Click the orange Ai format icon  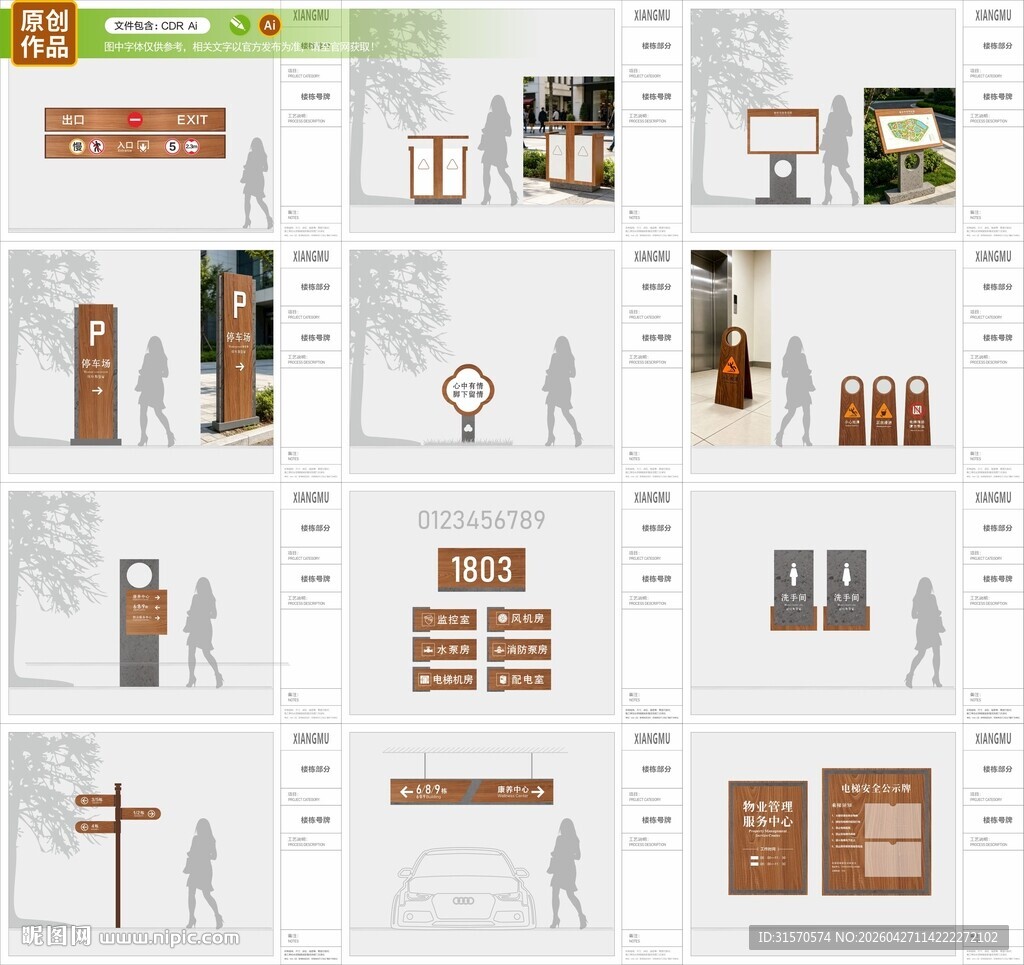269,25
